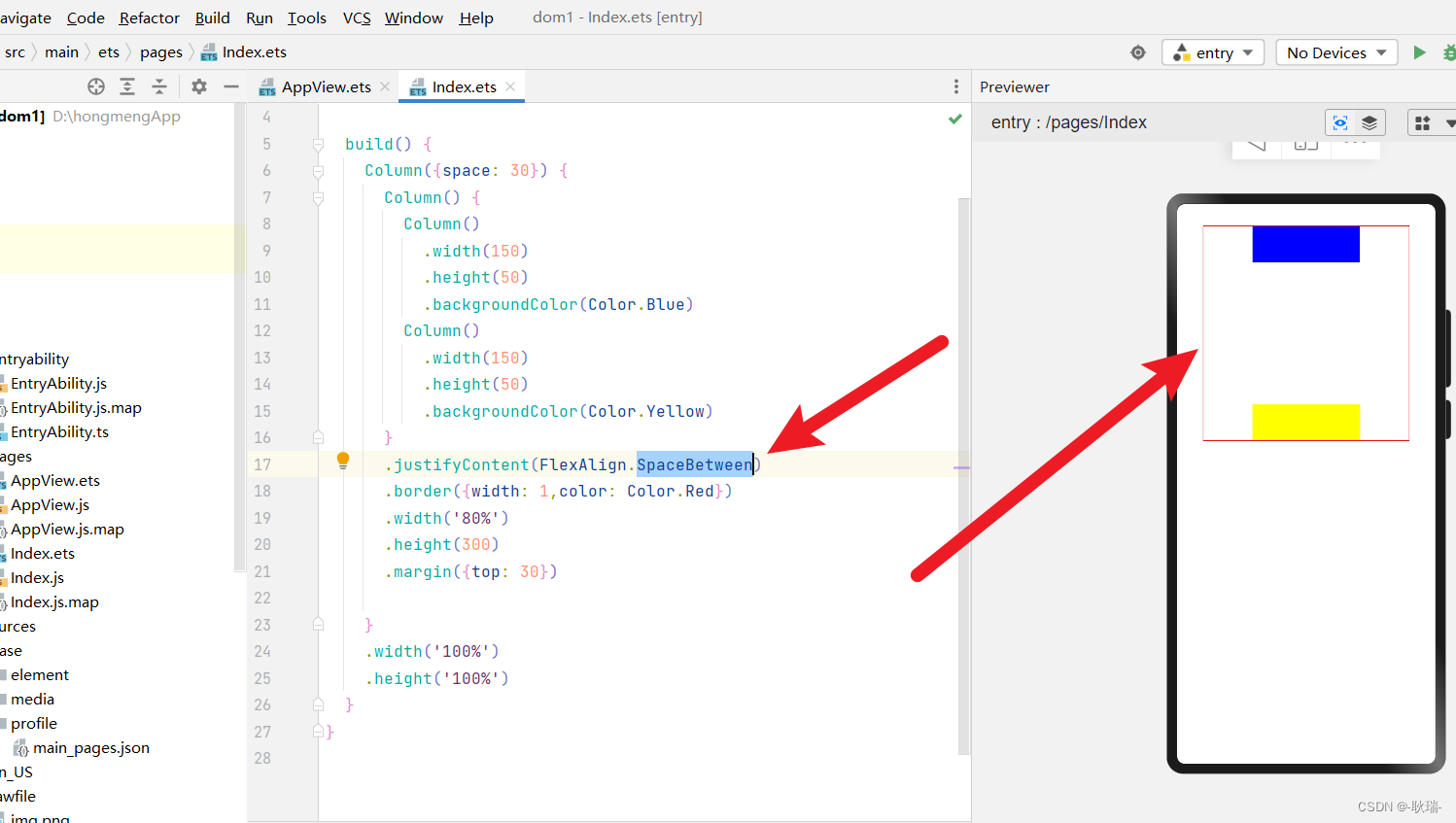
Task: Select AppView.ets in project tree
Action: click(55, 480)
